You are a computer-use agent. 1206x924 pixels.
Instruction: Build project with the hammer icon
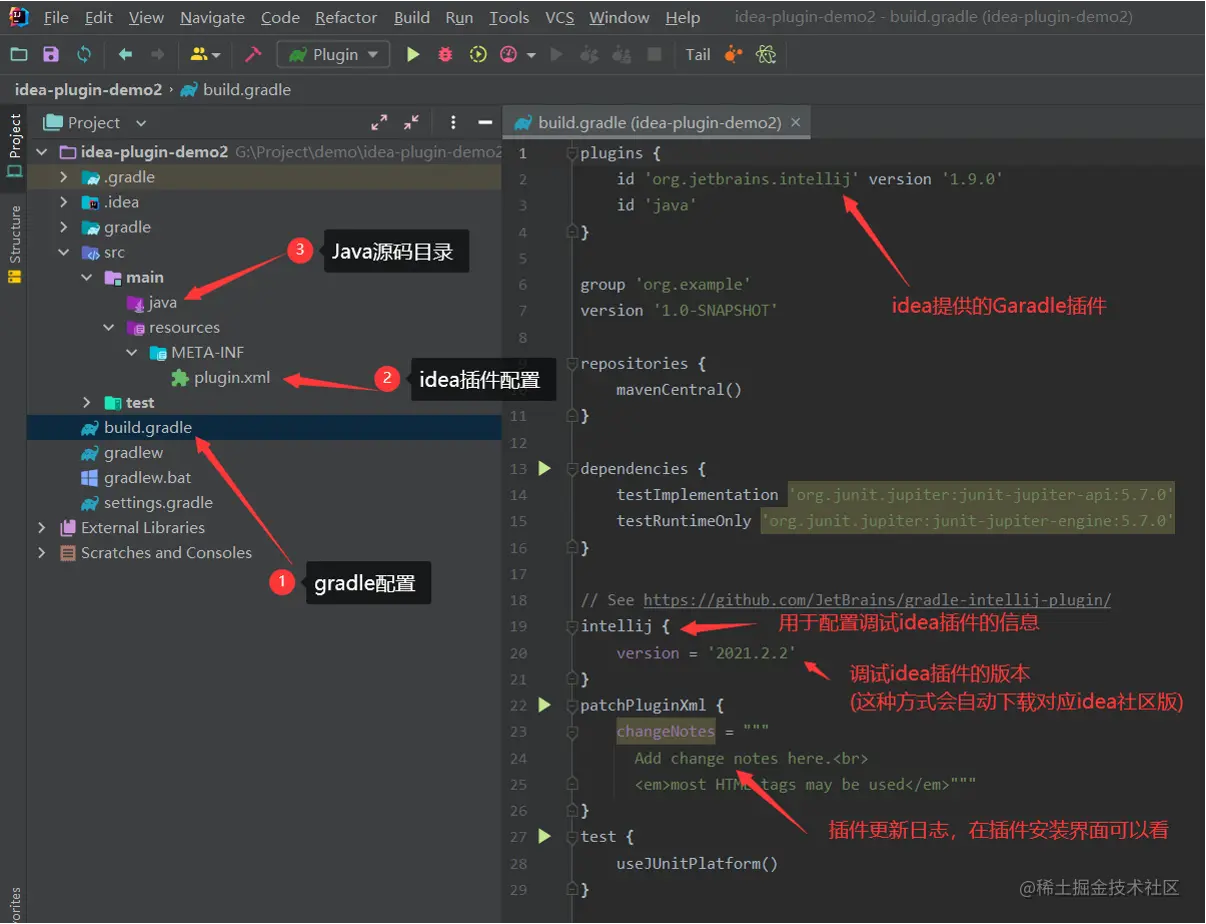253,55
